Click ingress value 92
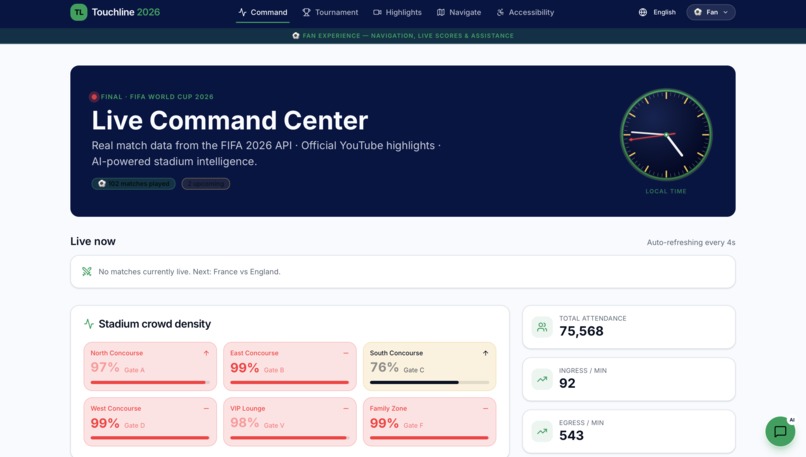 (567, 383)
